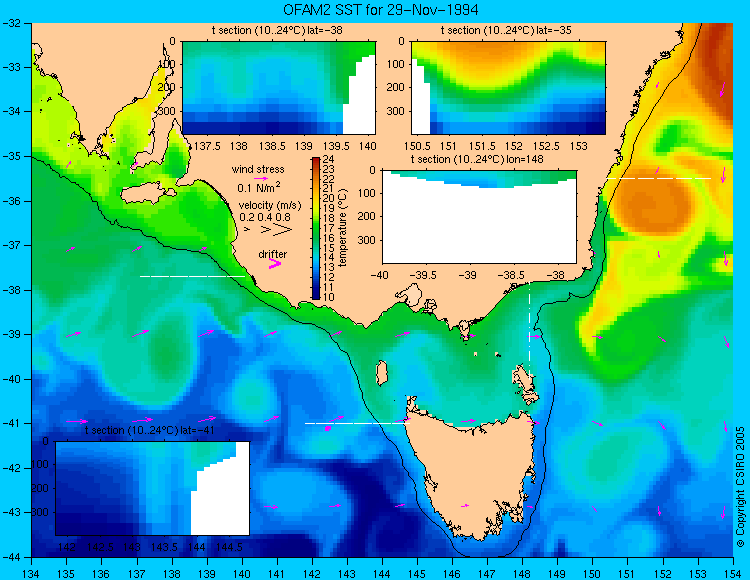
Task: Click inset title 't section (10..24°C) lon=148'
Action: coord(477,159)
